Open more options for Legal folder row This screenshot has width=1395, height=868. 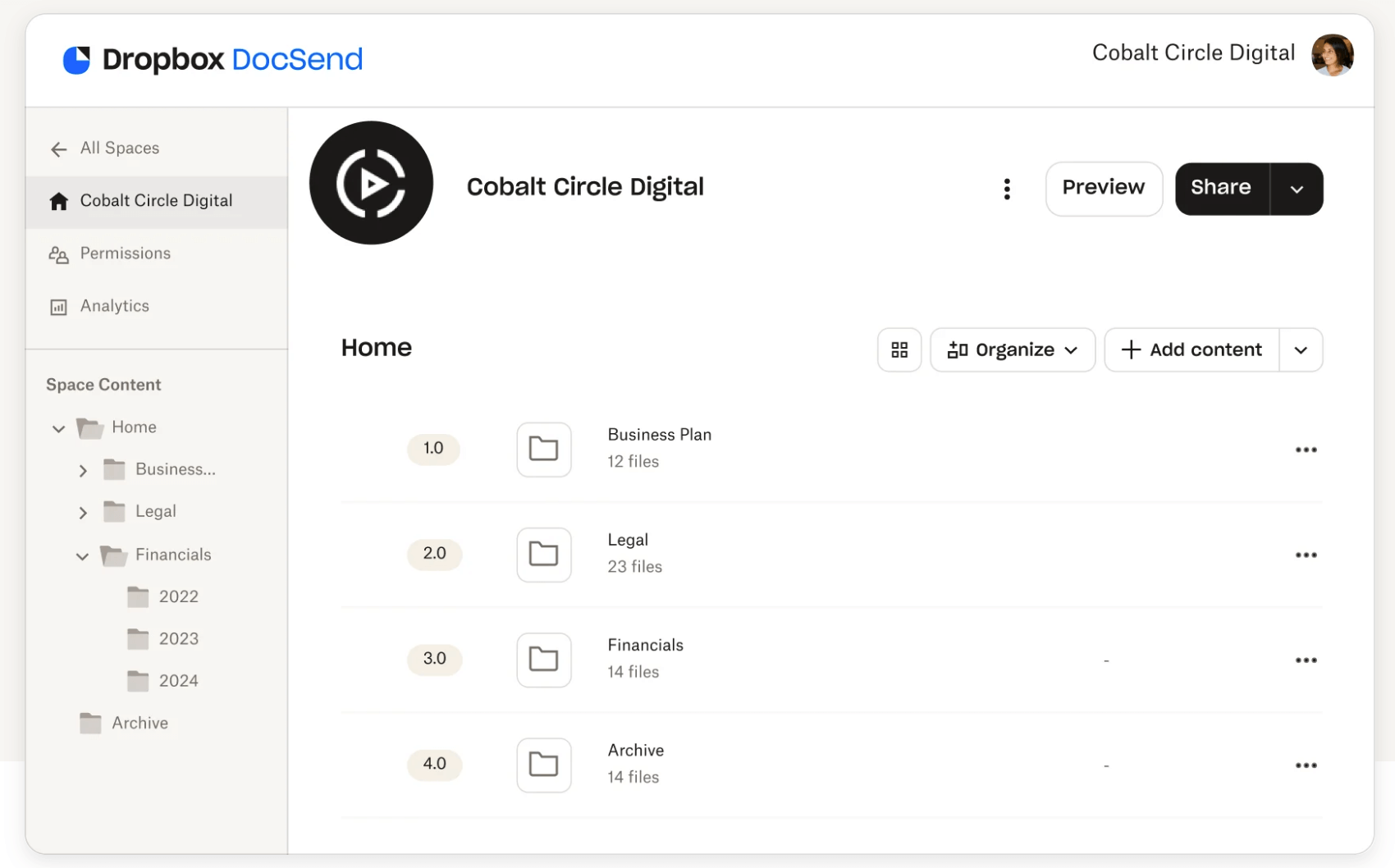coord(1306,555)
